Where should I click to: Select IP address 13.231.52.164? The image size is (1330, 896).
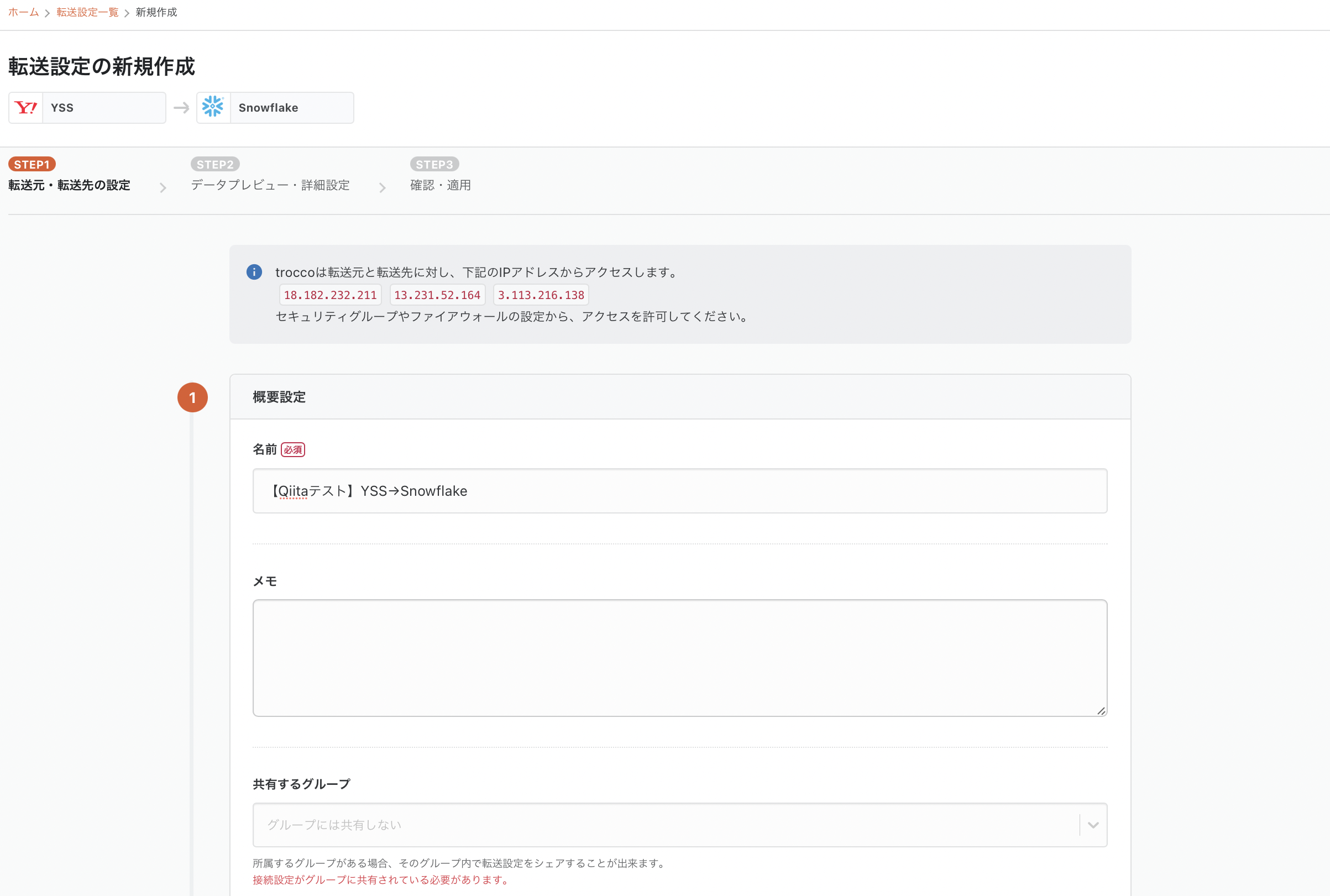(x=437, y=295)
